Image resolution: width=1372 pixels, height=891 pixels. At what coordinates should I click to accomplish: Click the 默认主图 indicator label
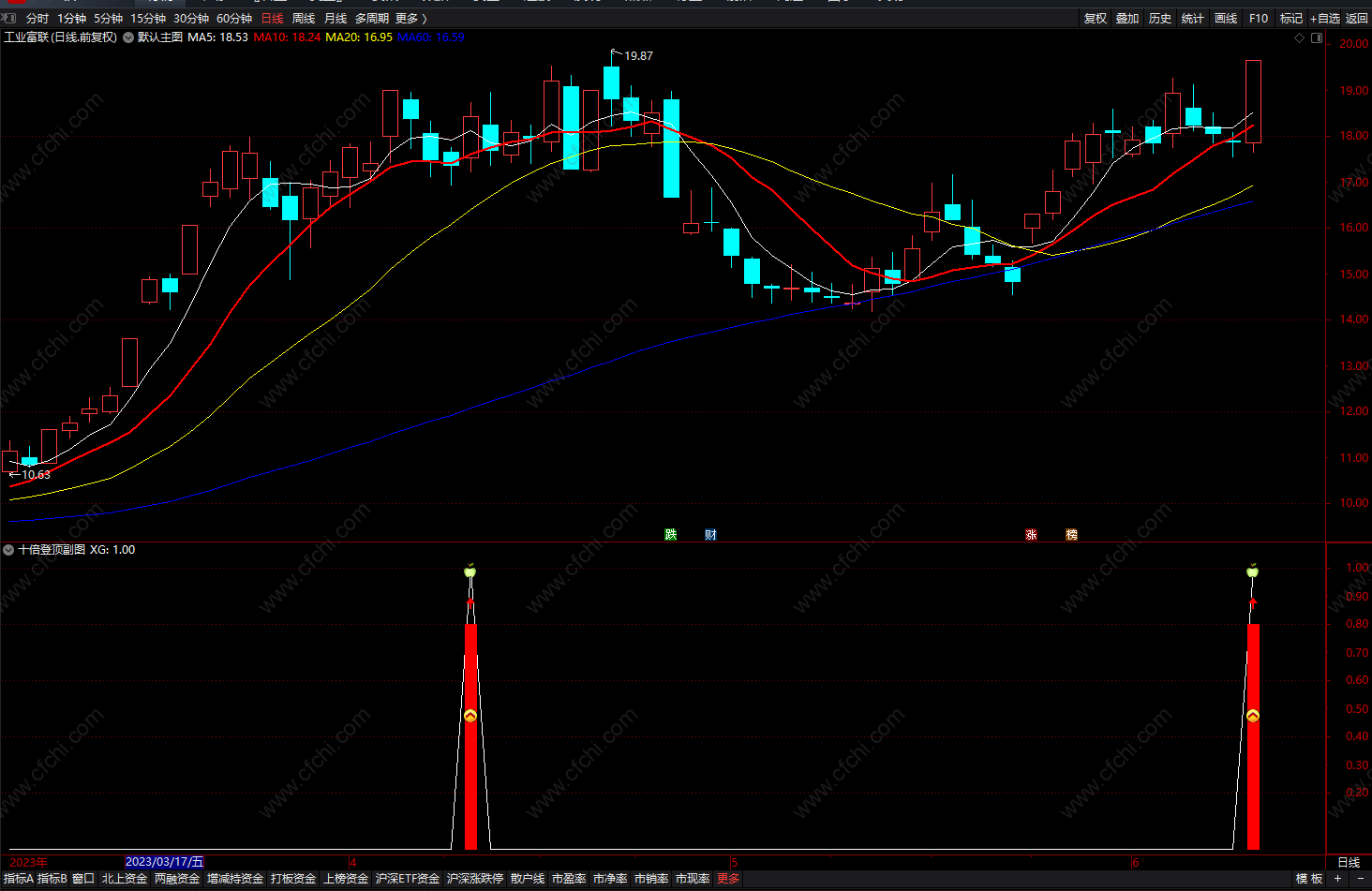160,37
